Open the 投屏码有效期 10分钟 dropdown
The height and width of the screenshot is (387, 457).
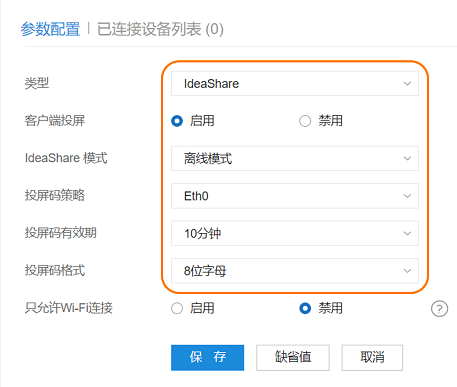pos(295,233)
